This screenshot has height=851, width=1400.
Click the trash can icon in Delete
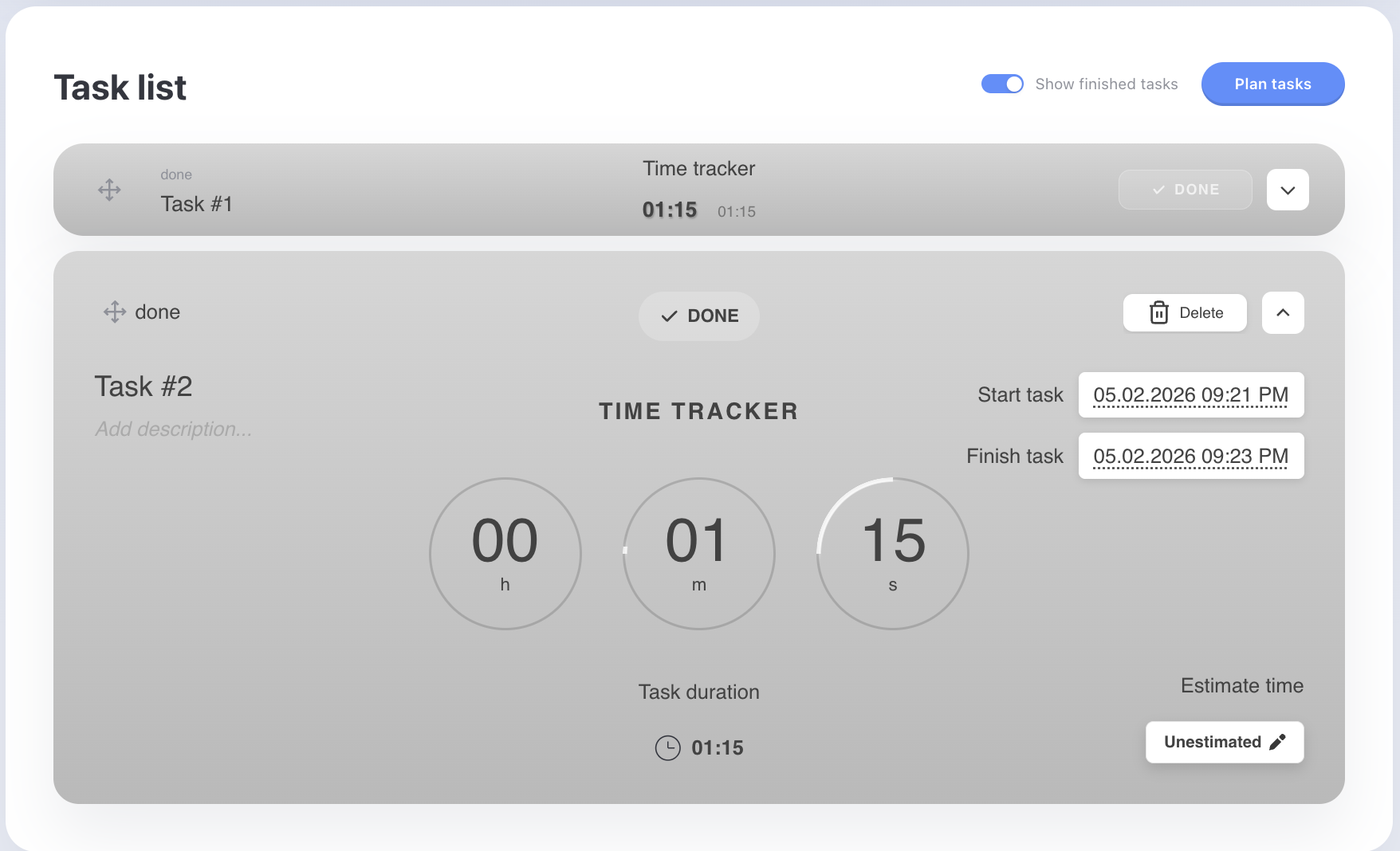click(1158, 312)
